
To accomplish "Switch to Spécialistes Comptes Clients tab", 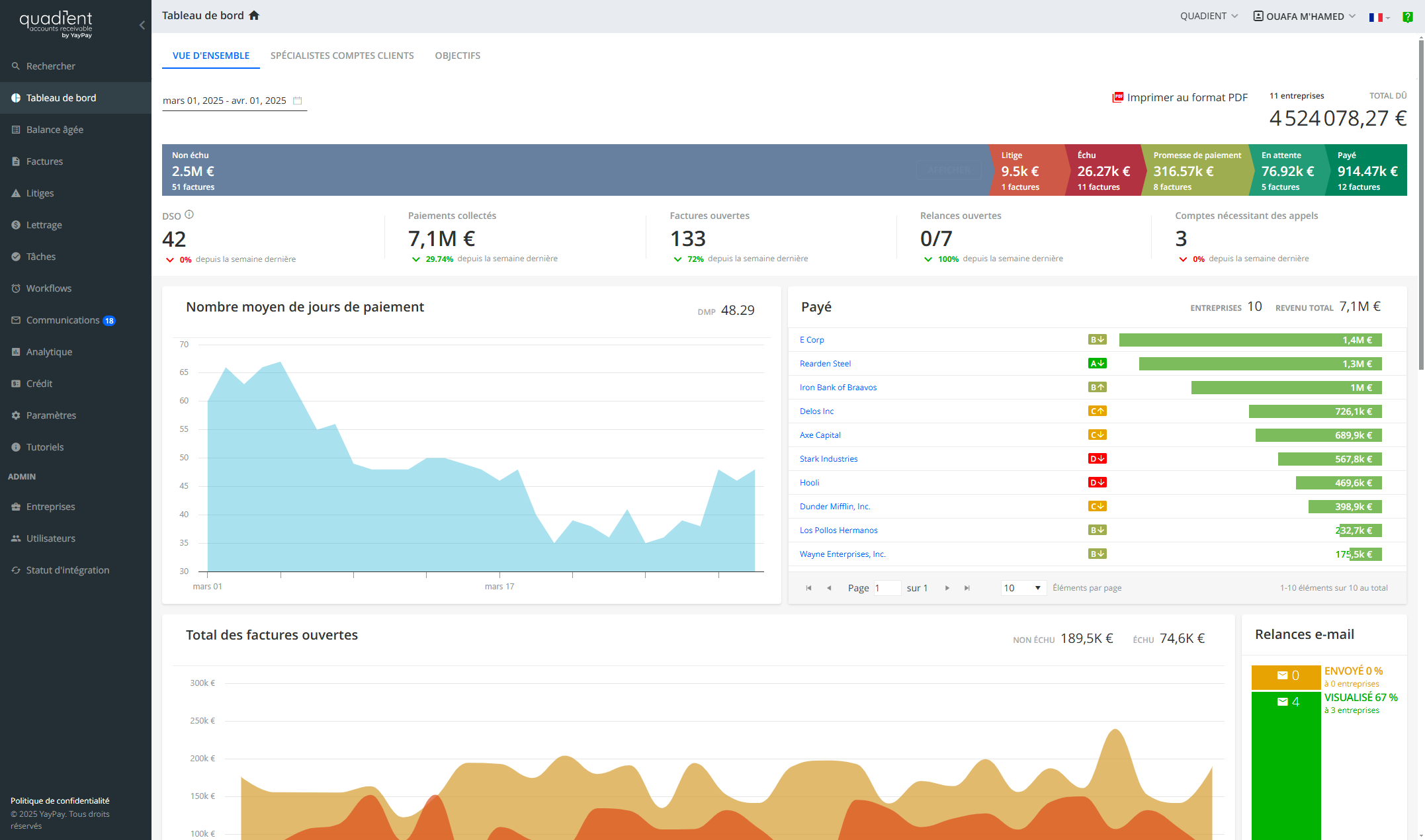I will pyautogui.click(x=342, y=56).
